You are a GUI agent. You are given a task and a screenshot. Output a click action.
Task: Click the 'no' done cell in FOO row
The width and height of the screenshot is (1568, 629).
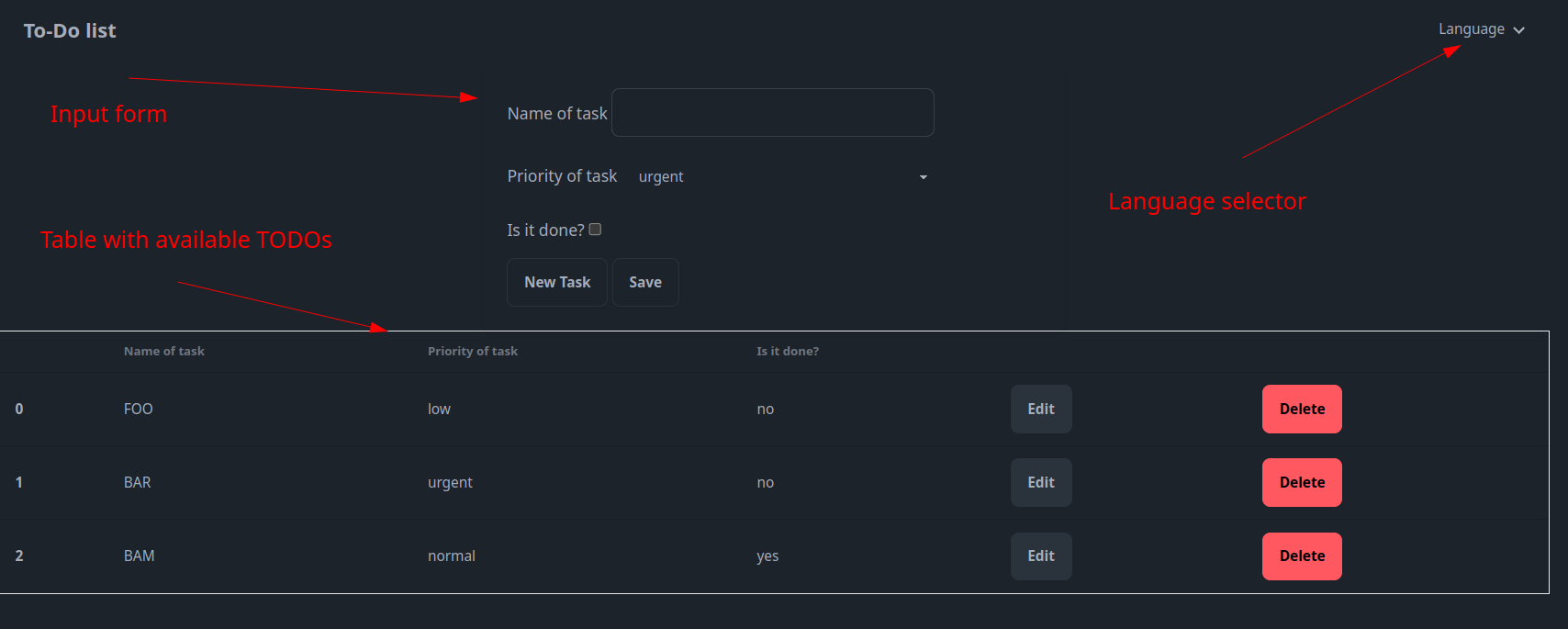coord(766,409)
